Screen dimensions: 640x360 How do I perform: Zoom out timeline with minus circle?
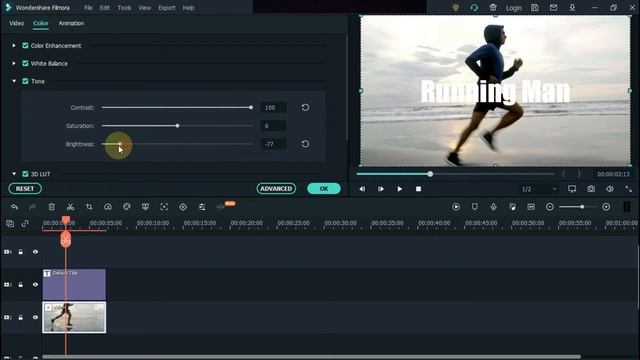pos(550,207)
